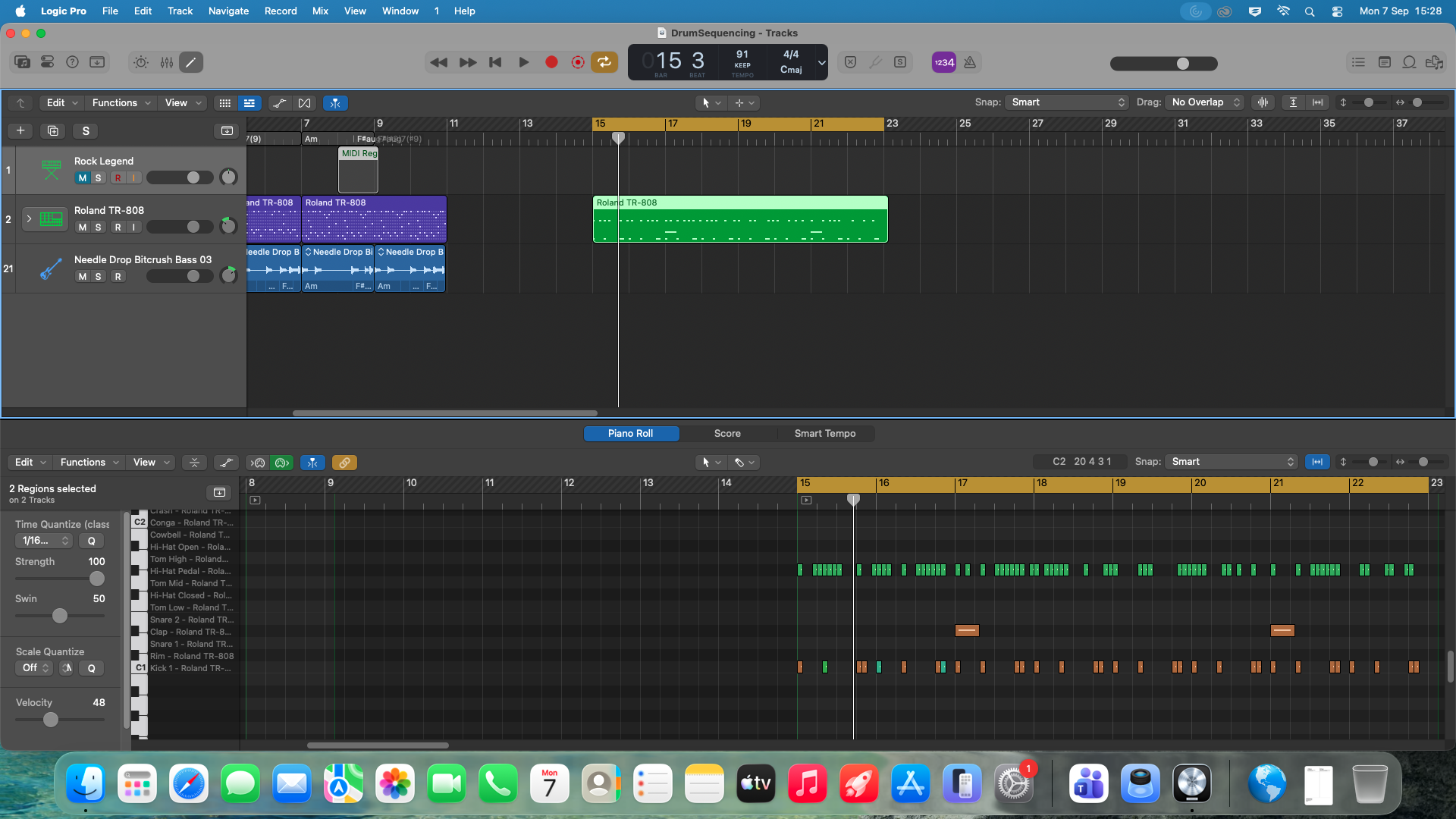Open Piano Roll View menu

[151, 462]
